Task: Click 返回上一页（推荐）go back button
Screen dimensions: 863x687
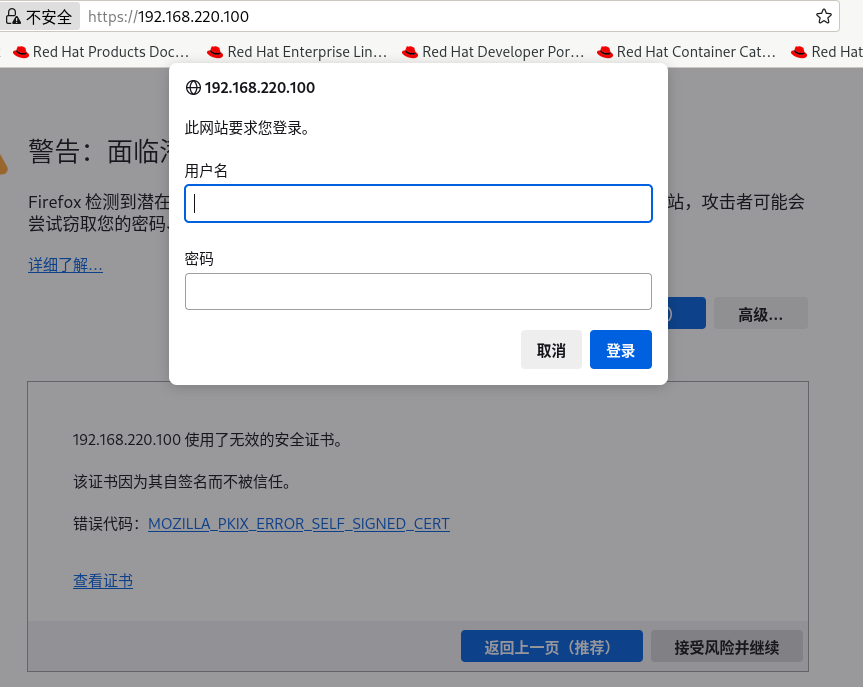Action: pos(551,646)
